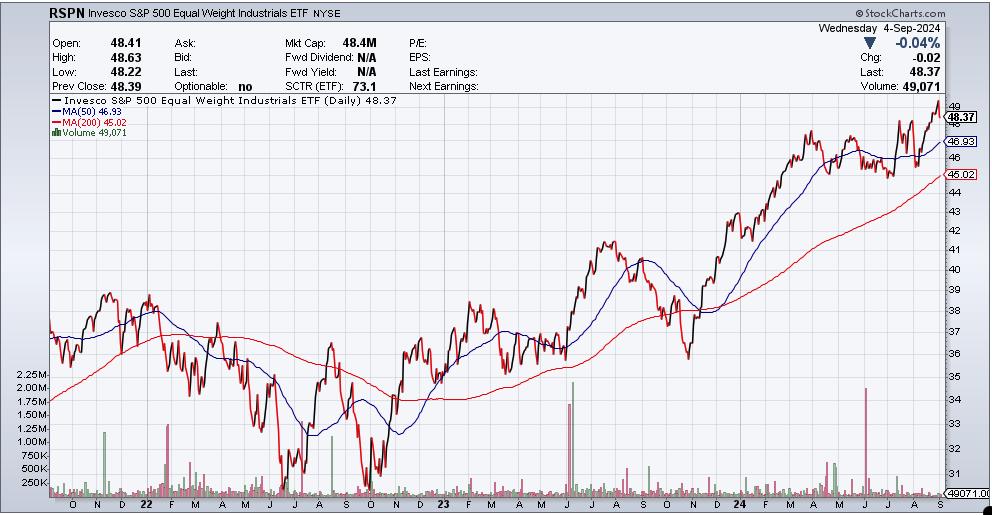Select the Volume 49,071 legend entry
Viewport: 992px width, 515px height.
(93, 131)
